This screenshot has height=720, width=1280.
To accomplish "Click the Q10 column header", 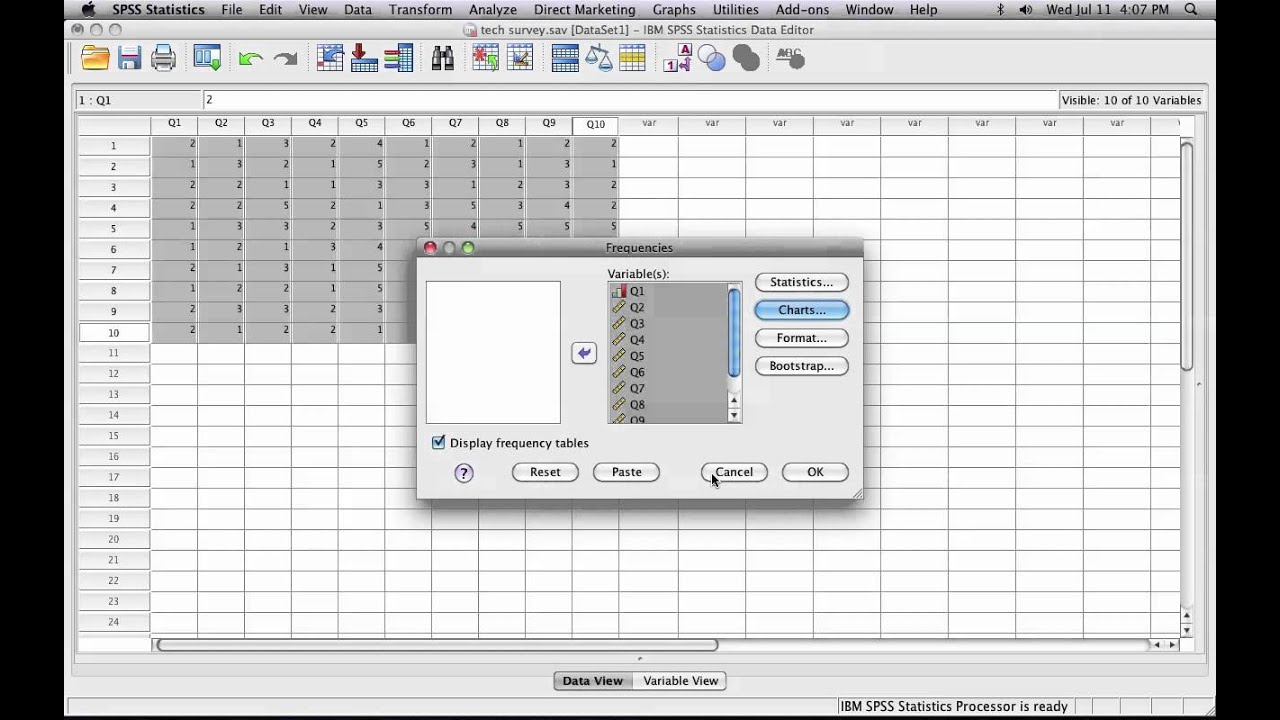I will 595,124.
